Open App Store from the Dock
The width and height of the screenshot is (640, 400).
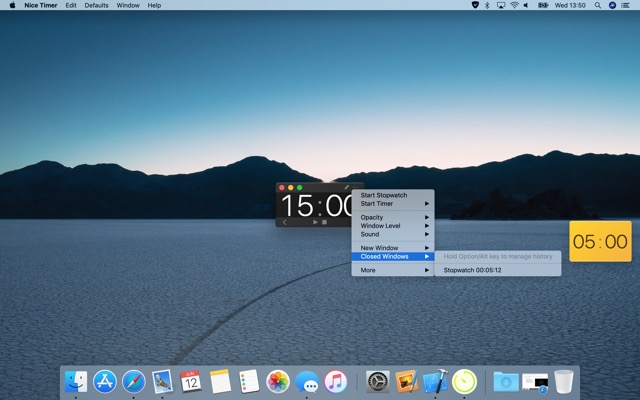pyautogui.click(x=104, y=382)
